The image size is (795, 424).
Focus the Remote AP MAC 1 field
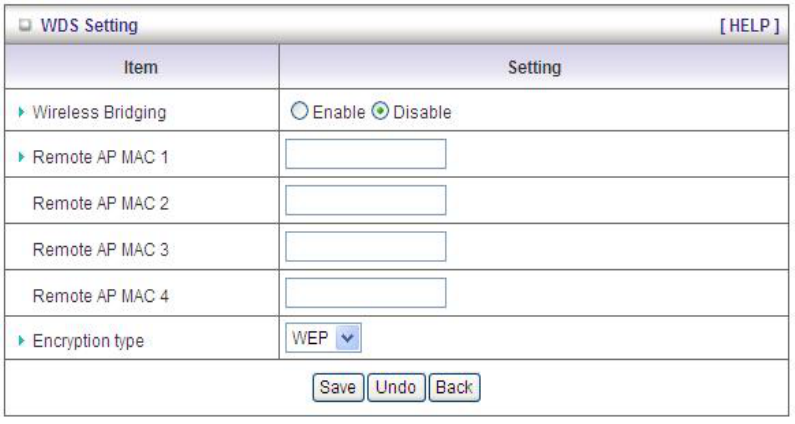tap(365, 154)
